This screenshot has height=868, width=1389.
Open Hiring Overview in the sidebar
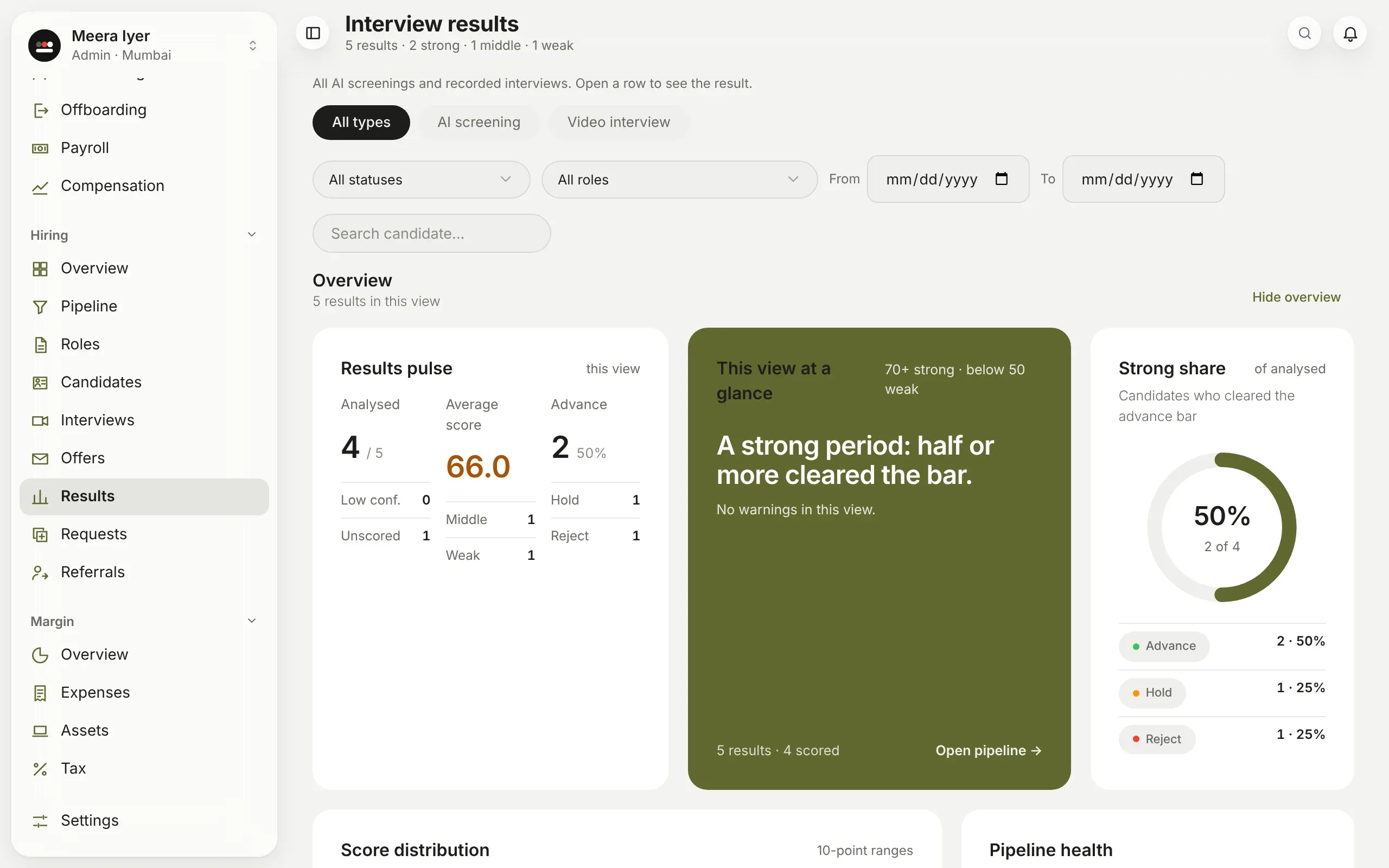pos(144,269)
